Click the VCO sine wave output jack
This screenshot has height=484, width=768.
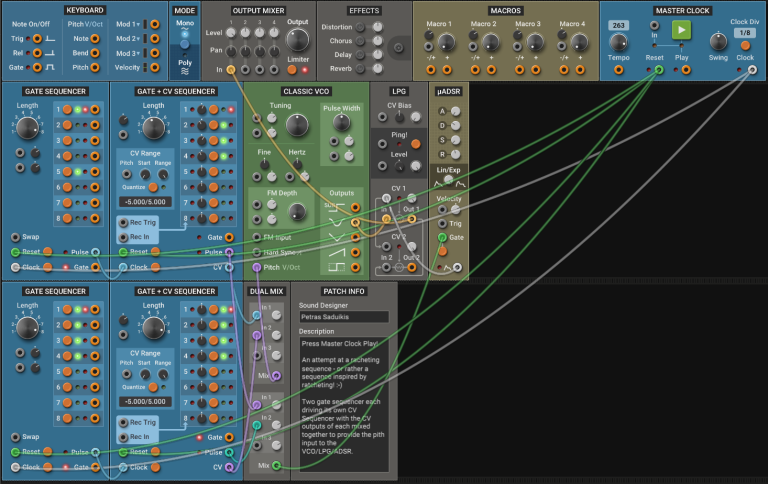(355, 223)
